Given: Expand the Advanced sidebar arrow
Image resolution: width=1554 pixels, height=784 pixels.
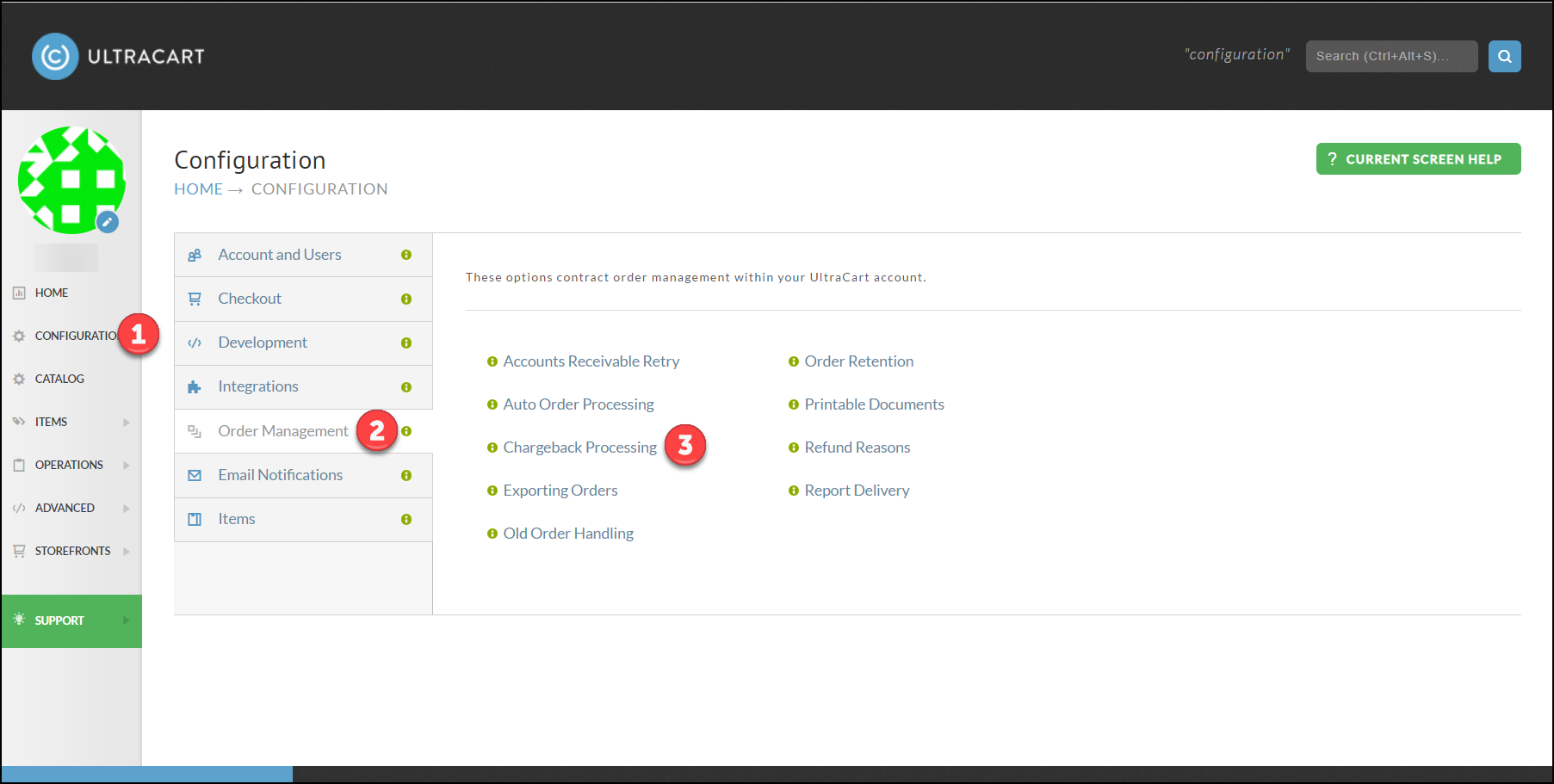Looking at the screenshot, I should (127, 508).
